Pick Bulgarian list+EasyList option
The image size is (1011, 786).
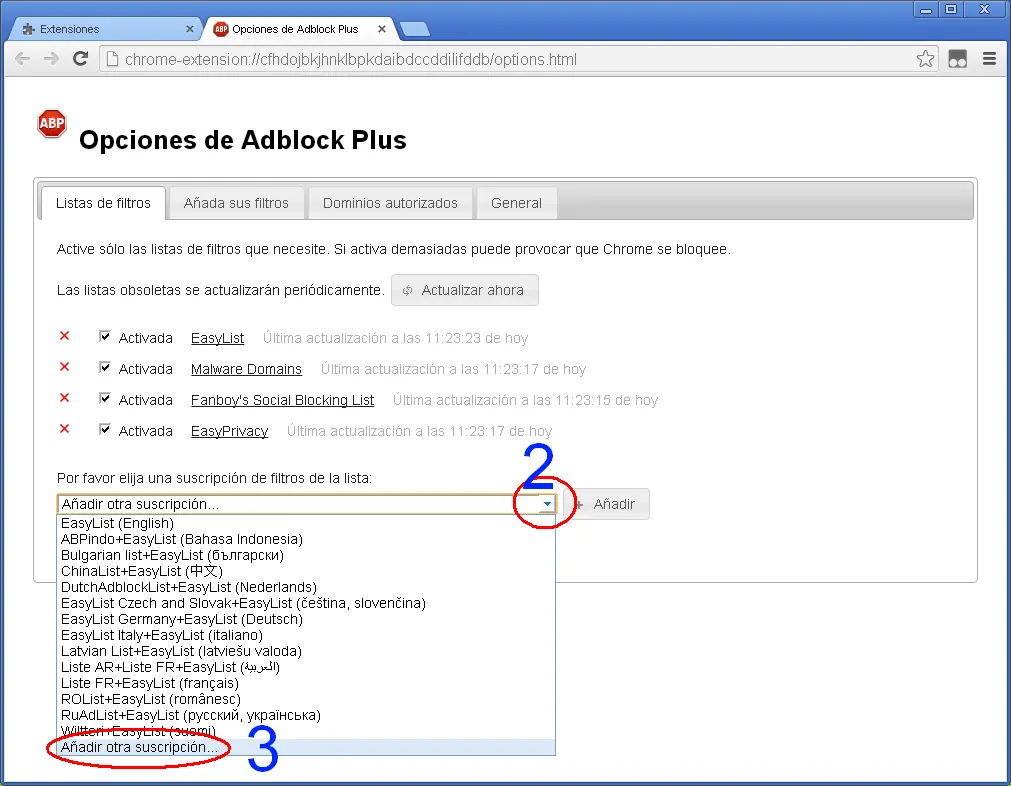306,555
